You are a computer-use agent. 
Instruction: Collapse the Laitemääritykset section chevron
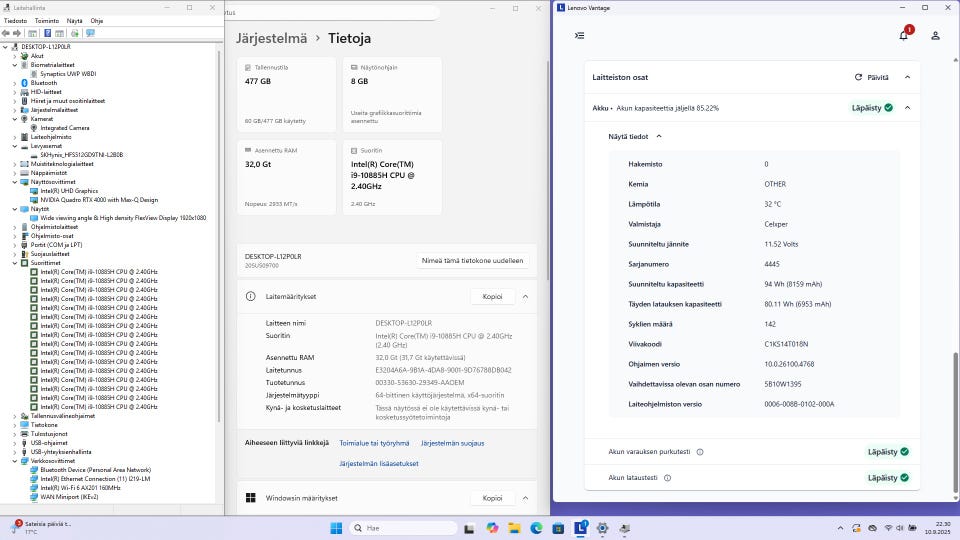[x=525, y=296]
